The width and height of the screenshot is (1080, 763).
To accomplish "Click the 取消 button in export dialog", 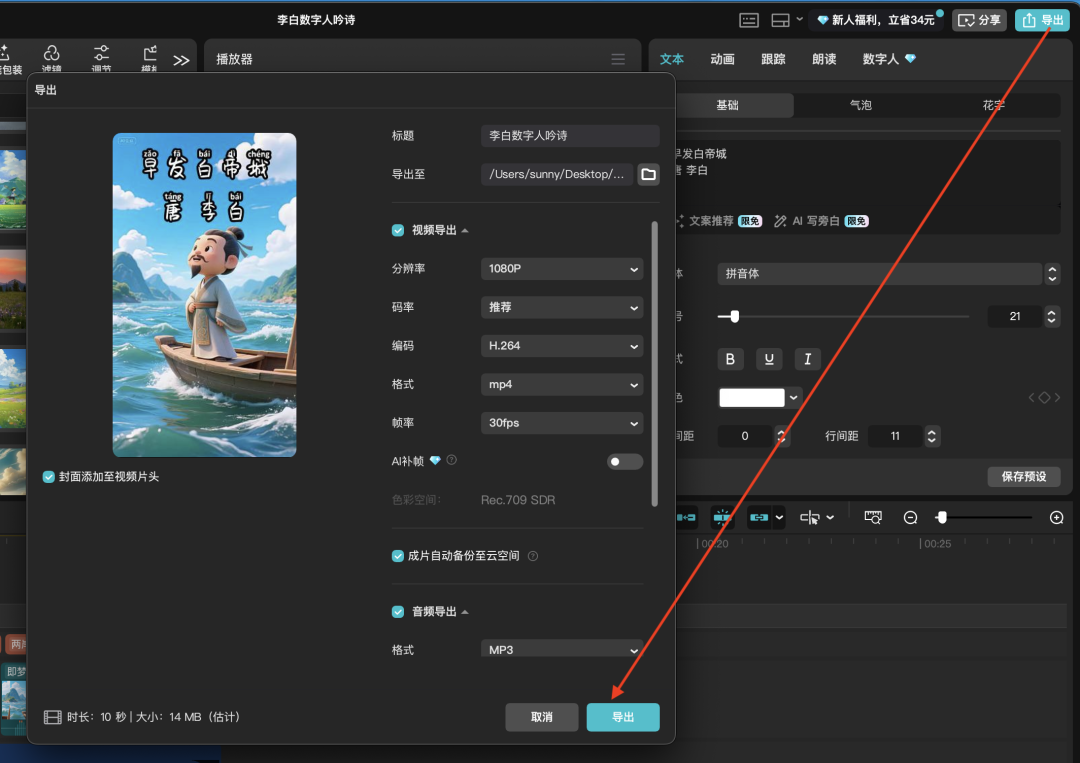I will 542,717.
